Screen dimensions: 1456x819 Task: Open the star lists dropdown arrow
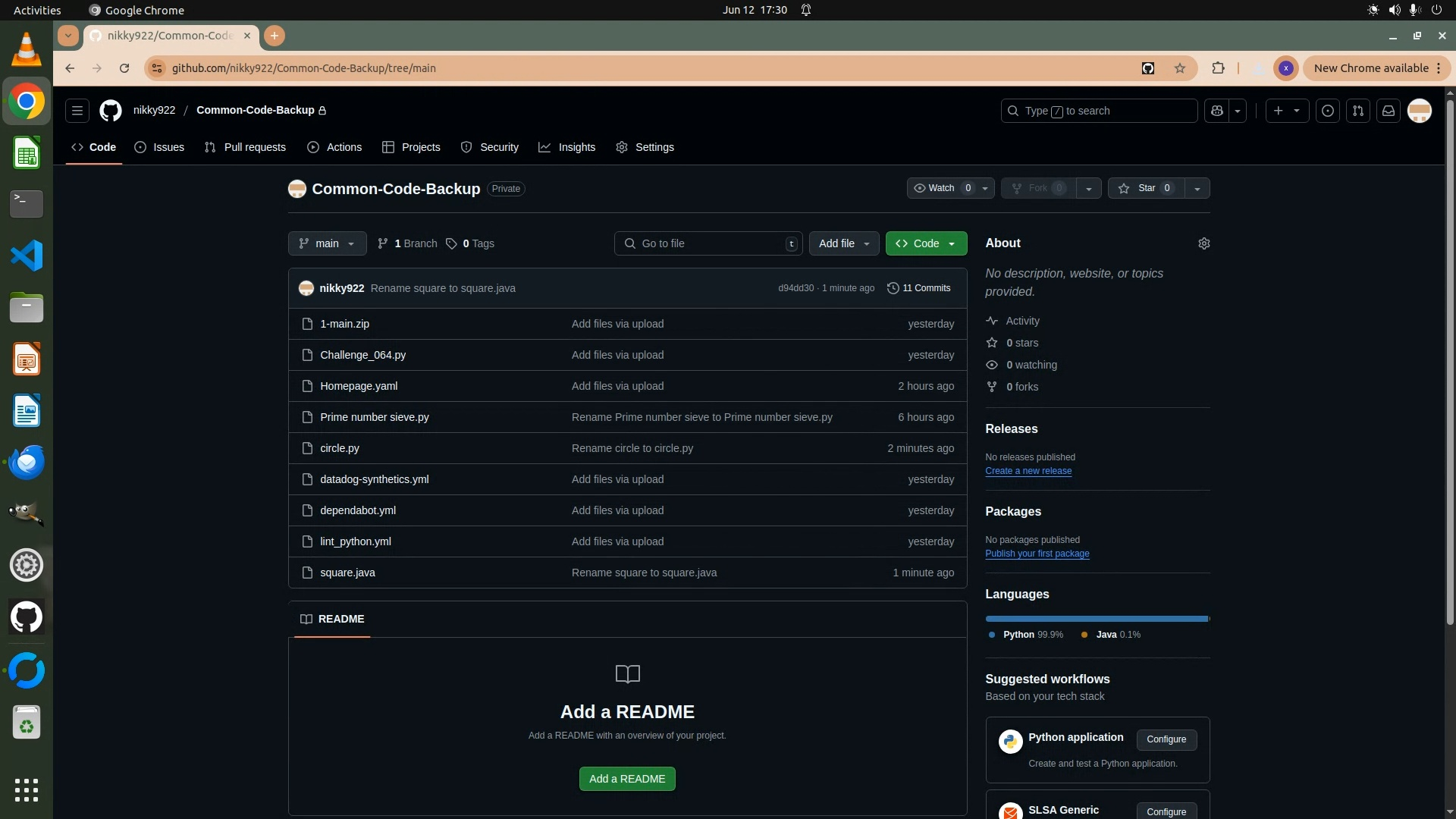[x=1197, y=188]
